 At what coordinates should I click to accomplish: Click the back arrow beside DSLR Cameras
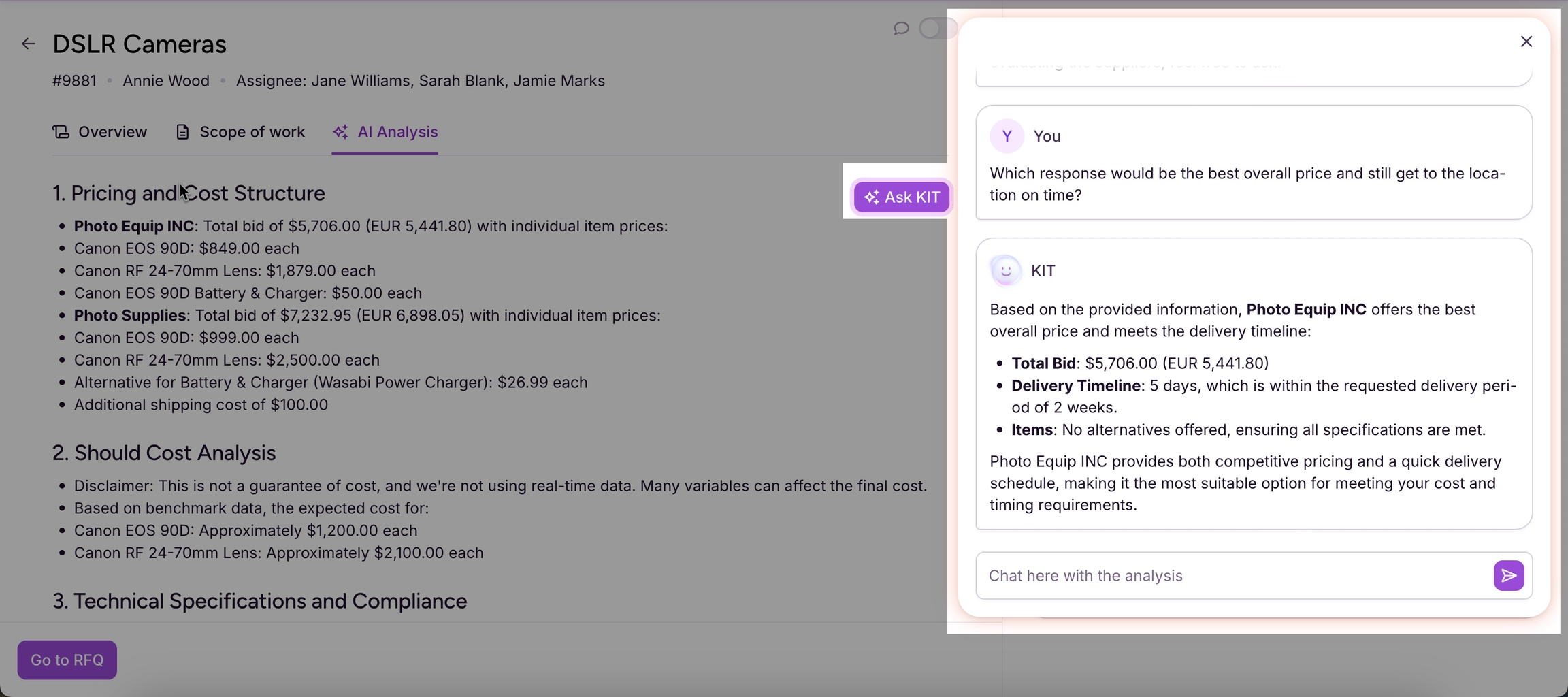click(x=28, y=44)
